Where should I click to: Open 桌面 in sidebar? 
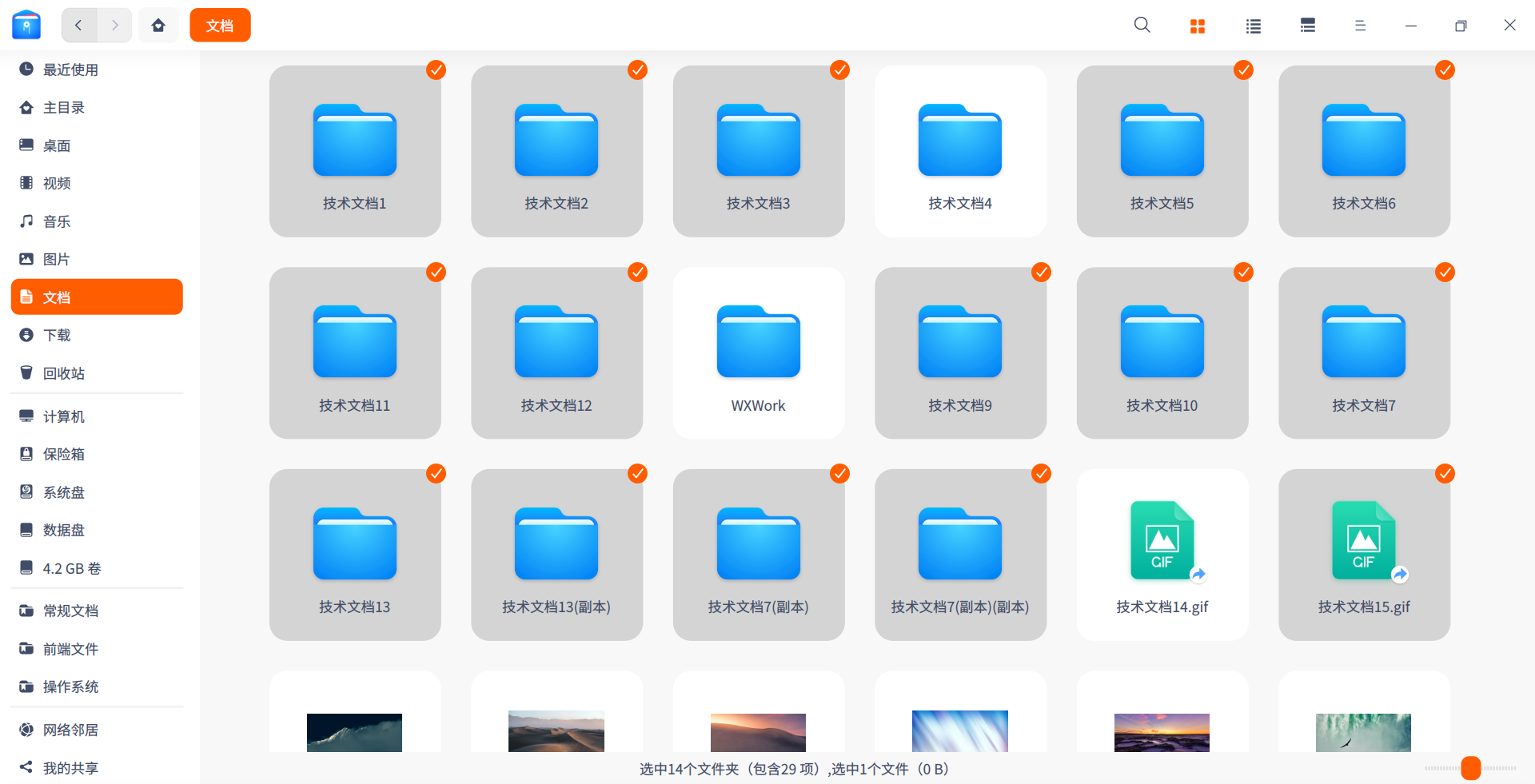(97, 145)
